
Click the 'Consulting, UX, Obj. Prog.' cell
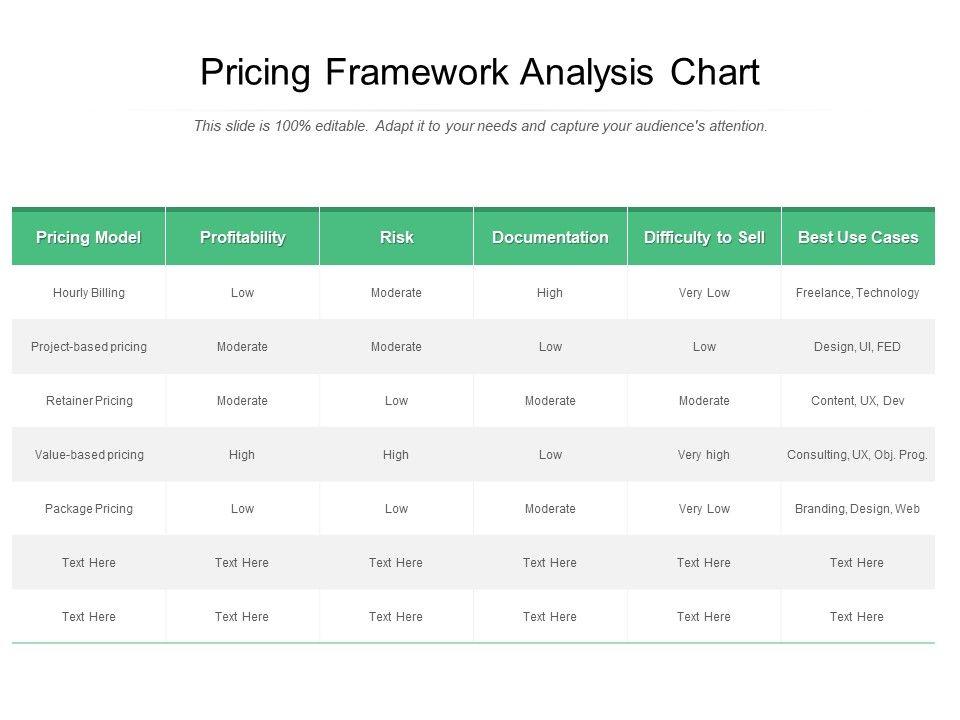pos(858,455)
